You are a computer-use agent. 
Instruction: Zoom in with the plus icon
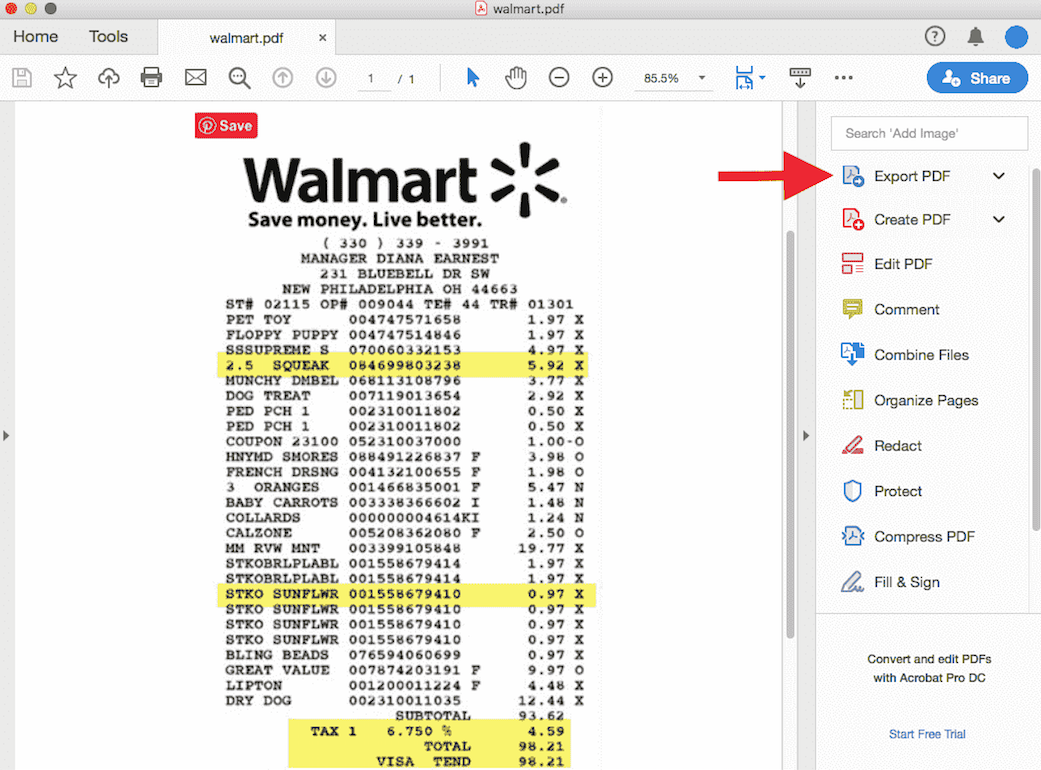pos(602,78)
